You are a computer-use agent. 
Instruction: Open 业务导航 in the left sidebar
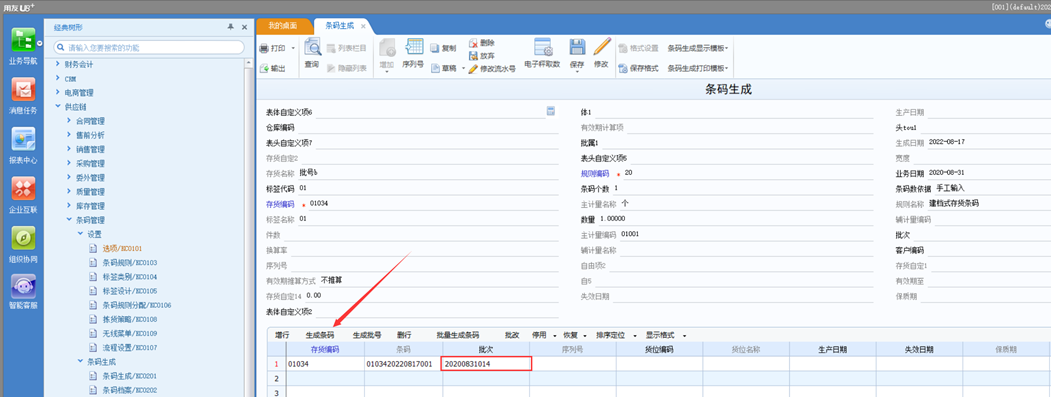coord(23,46)
